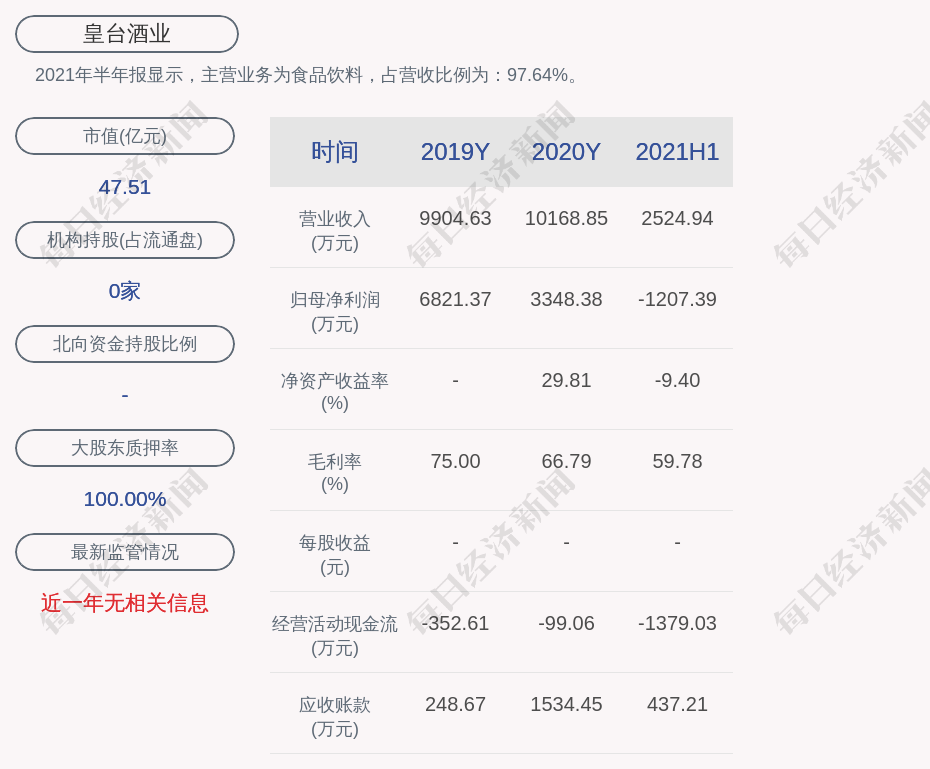This screenshot has height=769, width=930.
Task: Click the 2021H1 column header
Action: pyautogui.click(x=677, y=152)
